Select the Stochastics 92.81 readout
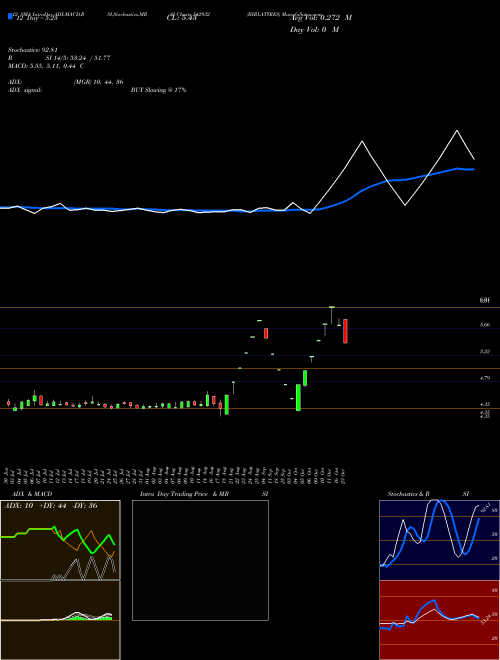 (x=33, y=50)
